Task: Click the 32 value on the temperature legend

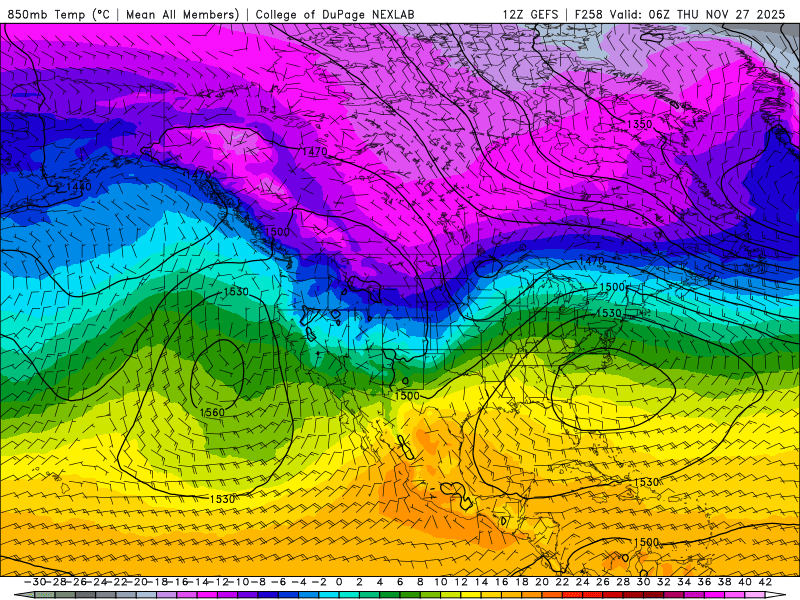Action: coord(664,582)
